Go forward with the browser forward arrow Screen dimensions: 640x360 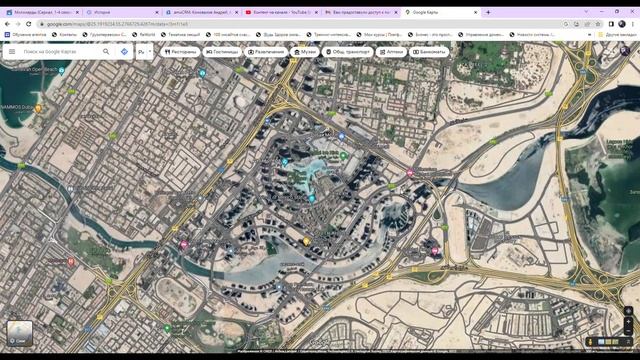point(18,24)
